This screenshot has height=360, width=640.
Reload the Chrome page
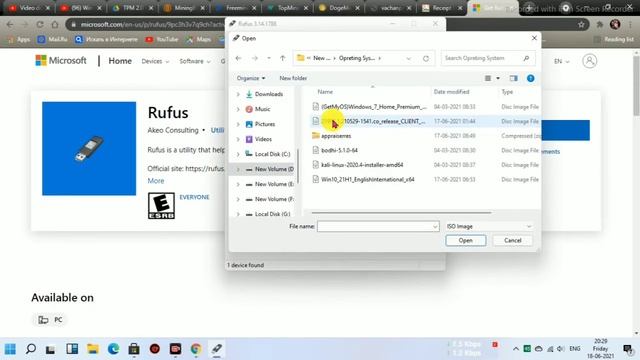pyautogui.click(x=40, y=24)
